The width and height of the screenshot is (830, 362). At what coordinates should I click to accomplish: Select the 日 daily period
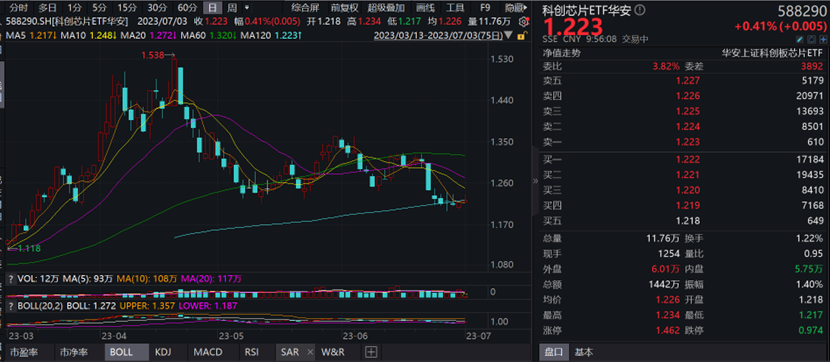(213, 8)
